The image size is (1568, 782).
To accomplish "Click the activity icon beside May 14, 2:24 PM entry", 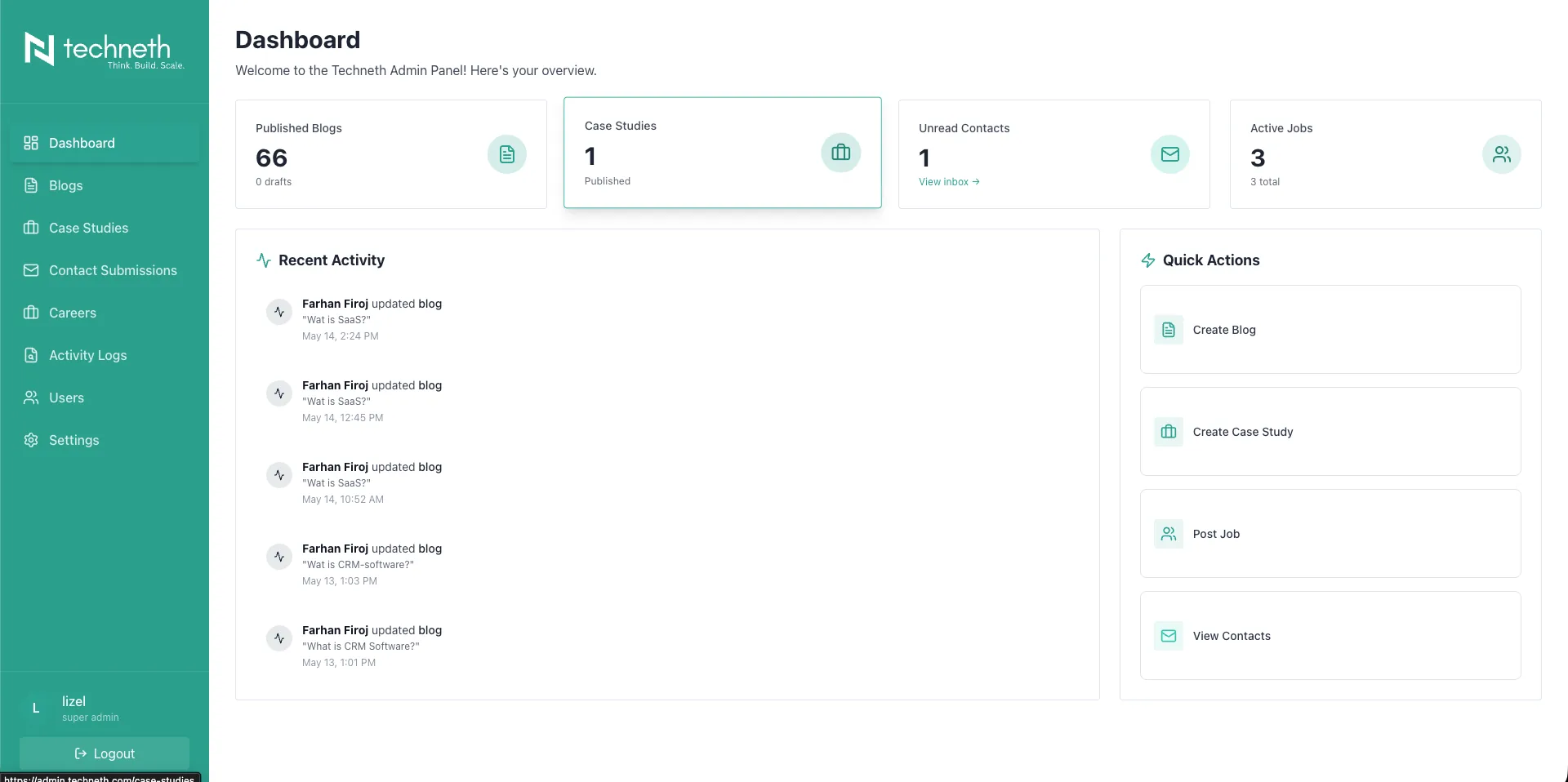I will click(279, 312).
